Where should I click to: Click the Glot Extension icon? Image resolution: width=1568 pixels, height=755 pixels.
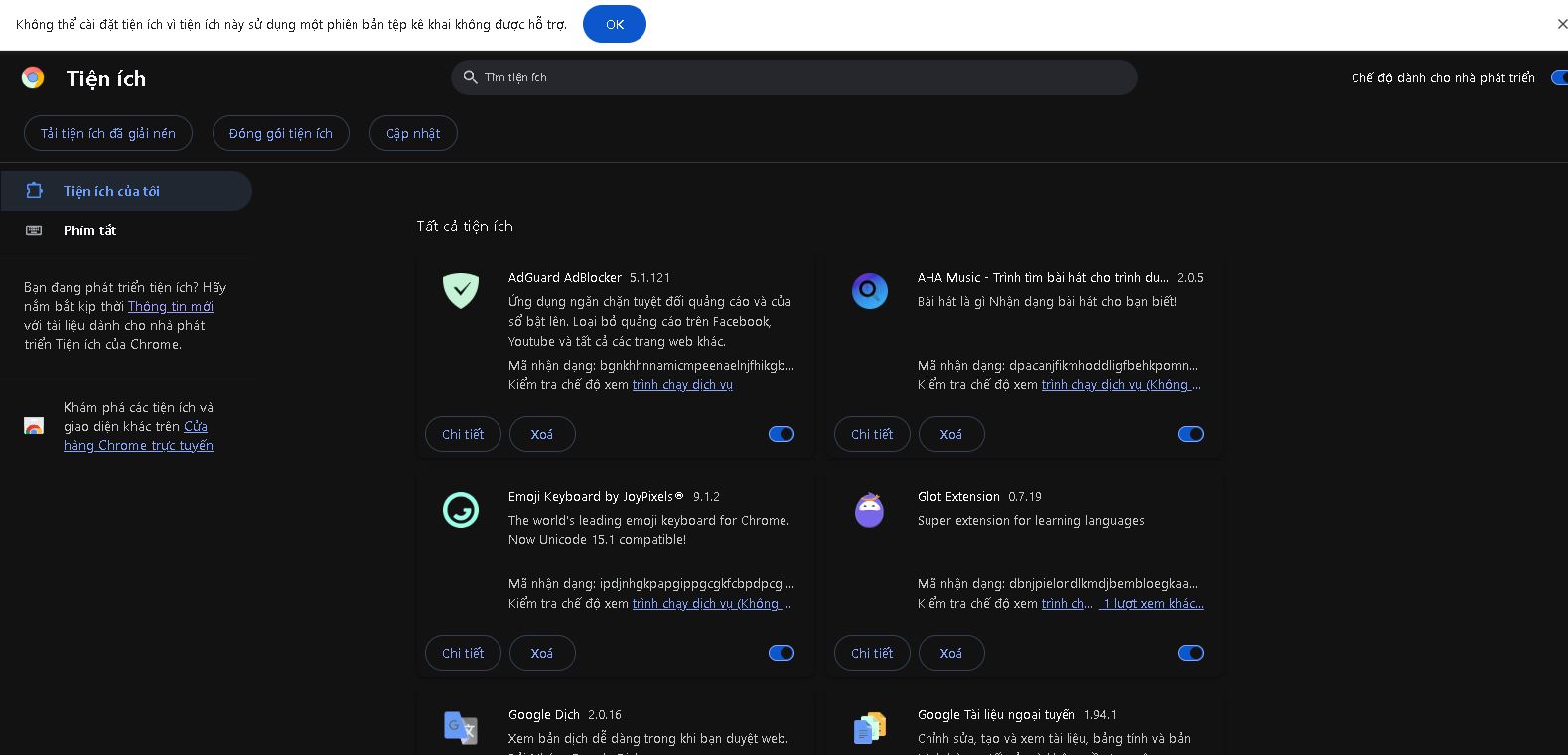click(869, 510)
